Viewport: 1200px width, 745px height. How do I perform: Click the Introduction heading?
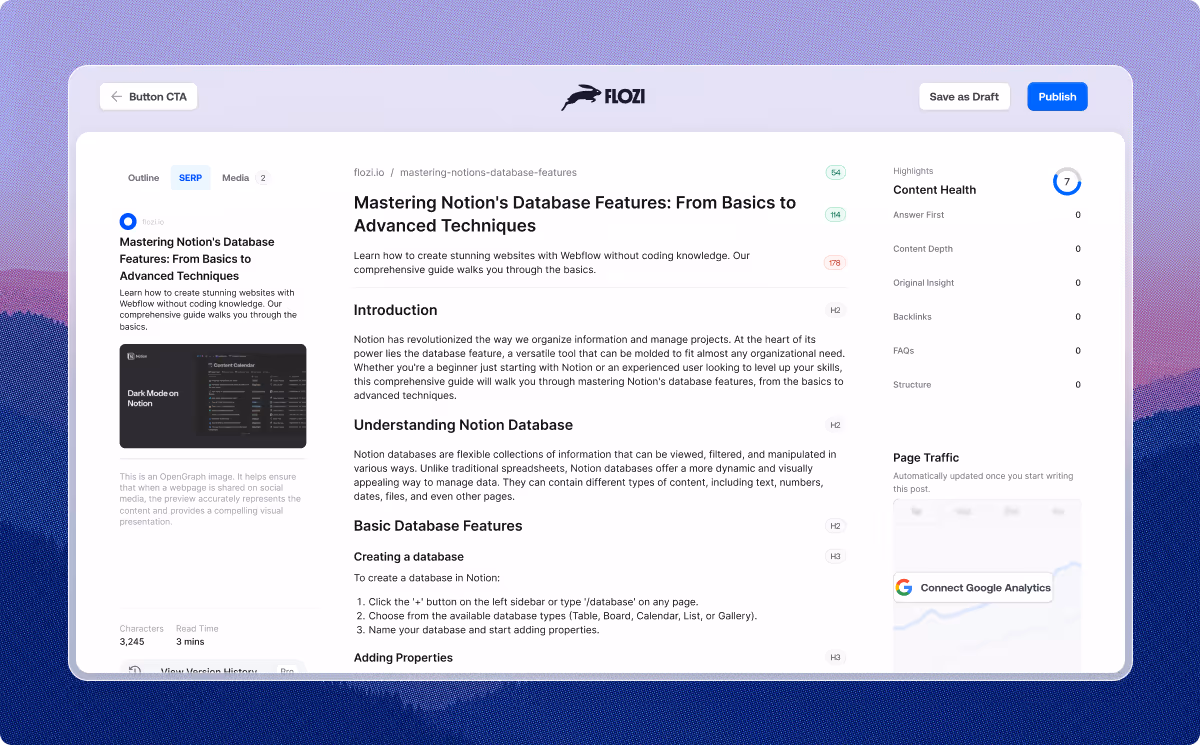tap(395, 310)
